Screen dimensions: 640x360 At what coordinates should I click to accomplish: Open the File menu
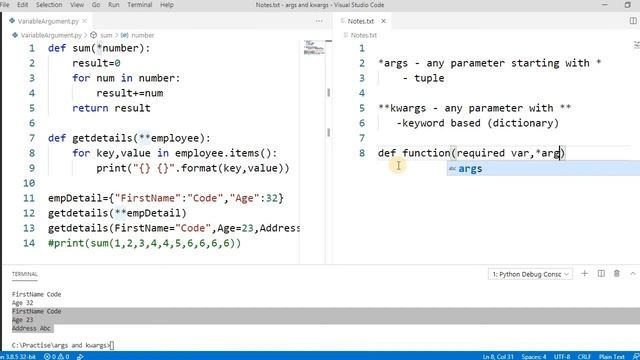pyautogui.click(x=4, y=5)
